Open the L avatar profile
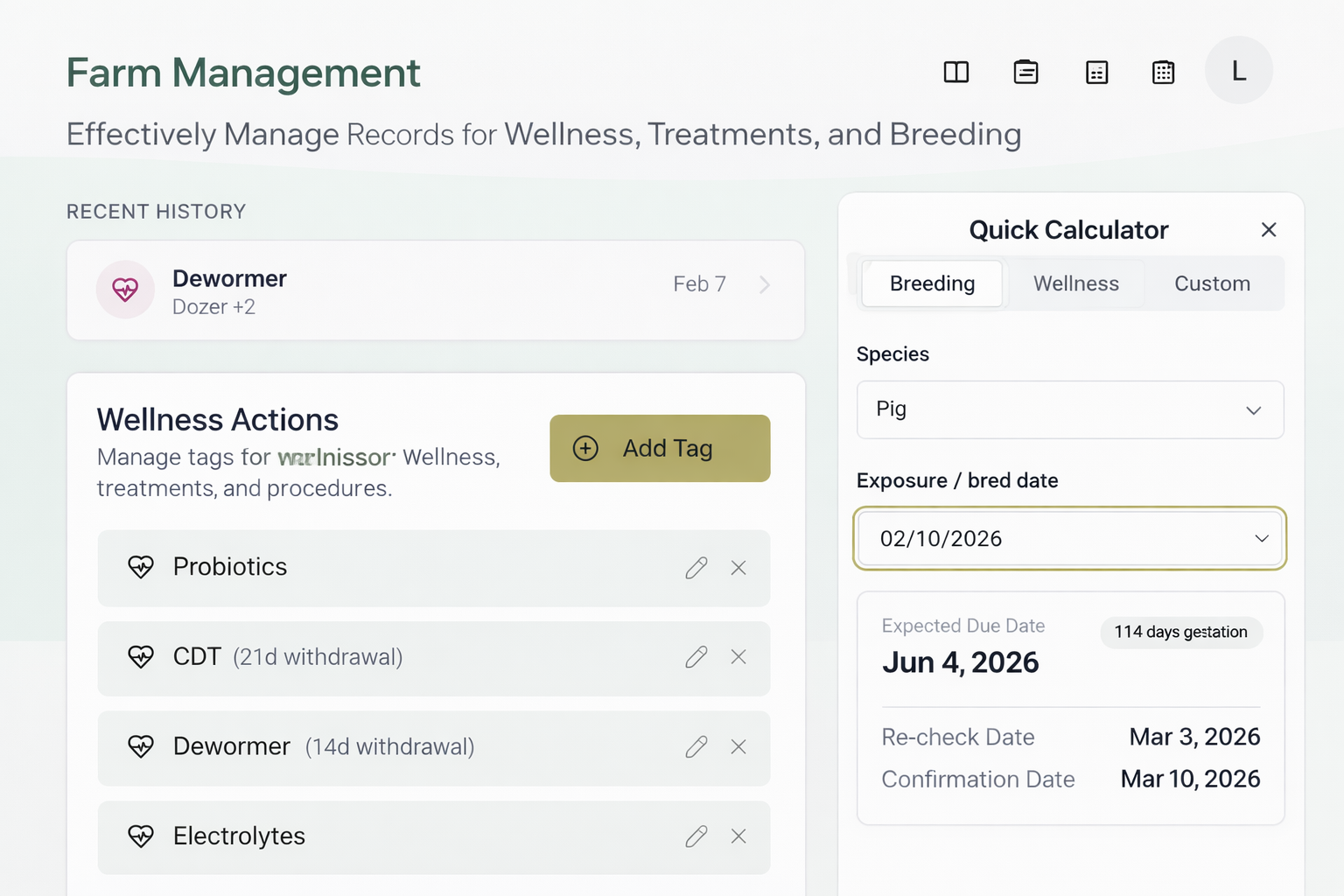 click(x=1238, y=70)
